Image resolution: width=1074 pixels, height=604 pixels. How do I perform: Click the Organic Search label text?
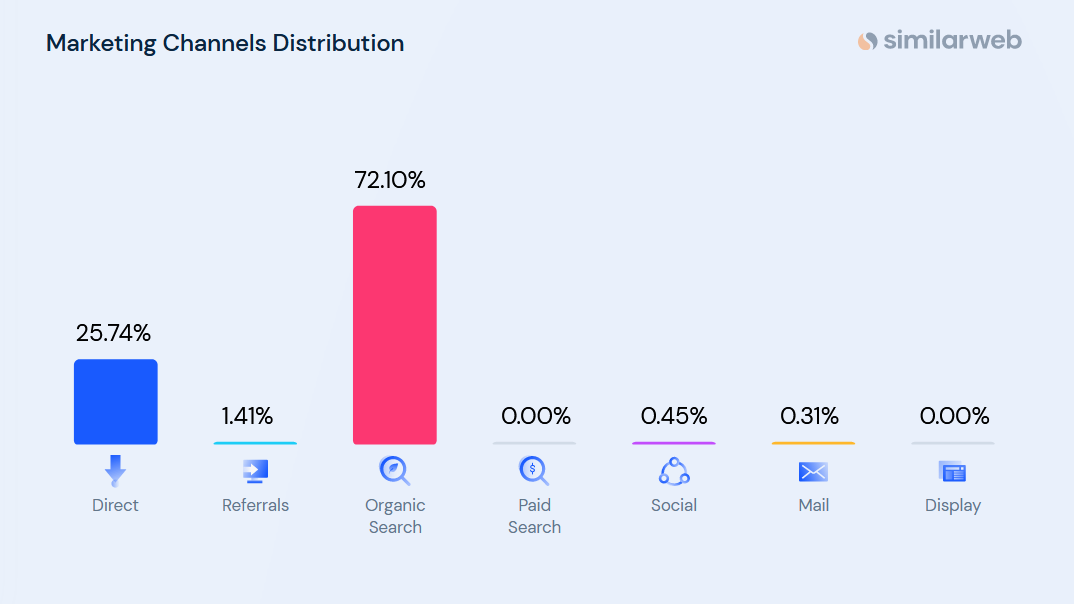tap(395, 516)
